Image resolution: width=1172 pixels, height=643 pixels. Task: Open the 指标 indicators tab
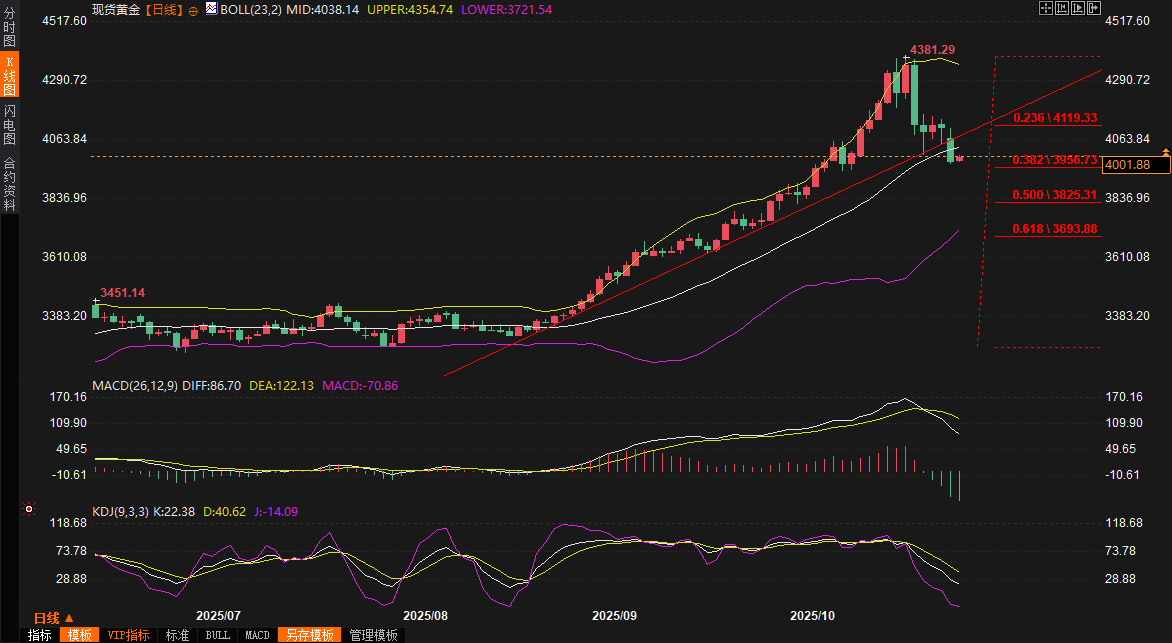[x=40, y=635]
